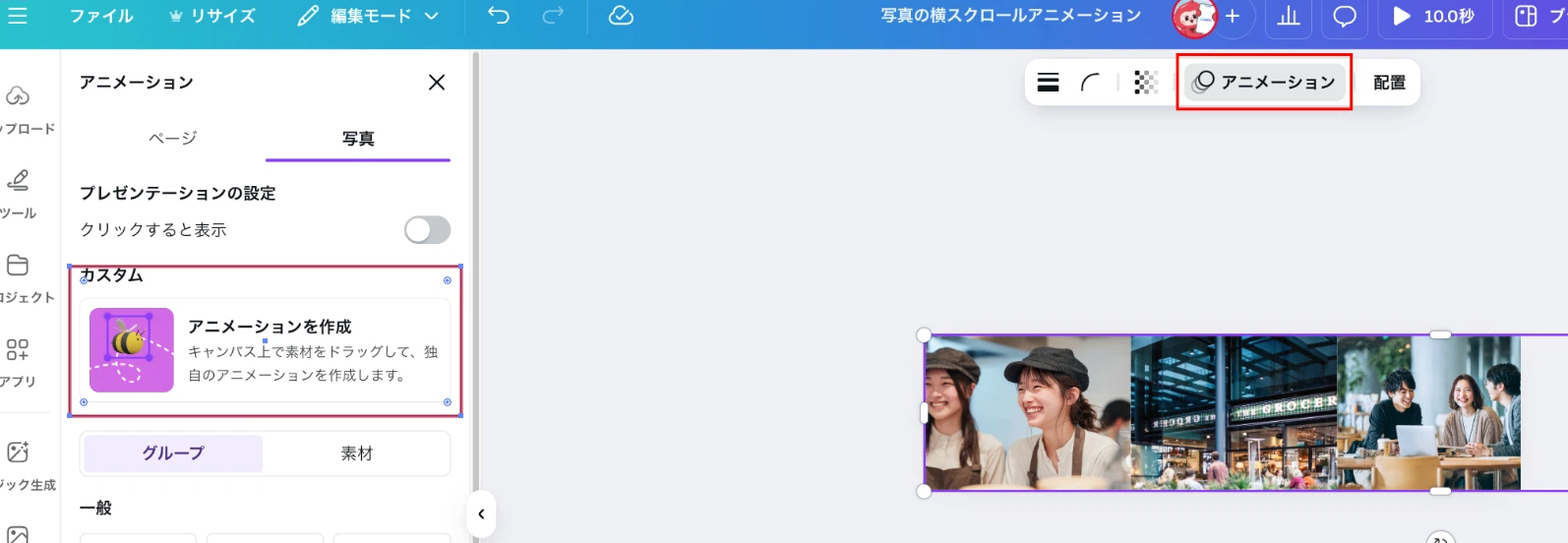Click the bottom-left corner resize handle

point(924,491)
